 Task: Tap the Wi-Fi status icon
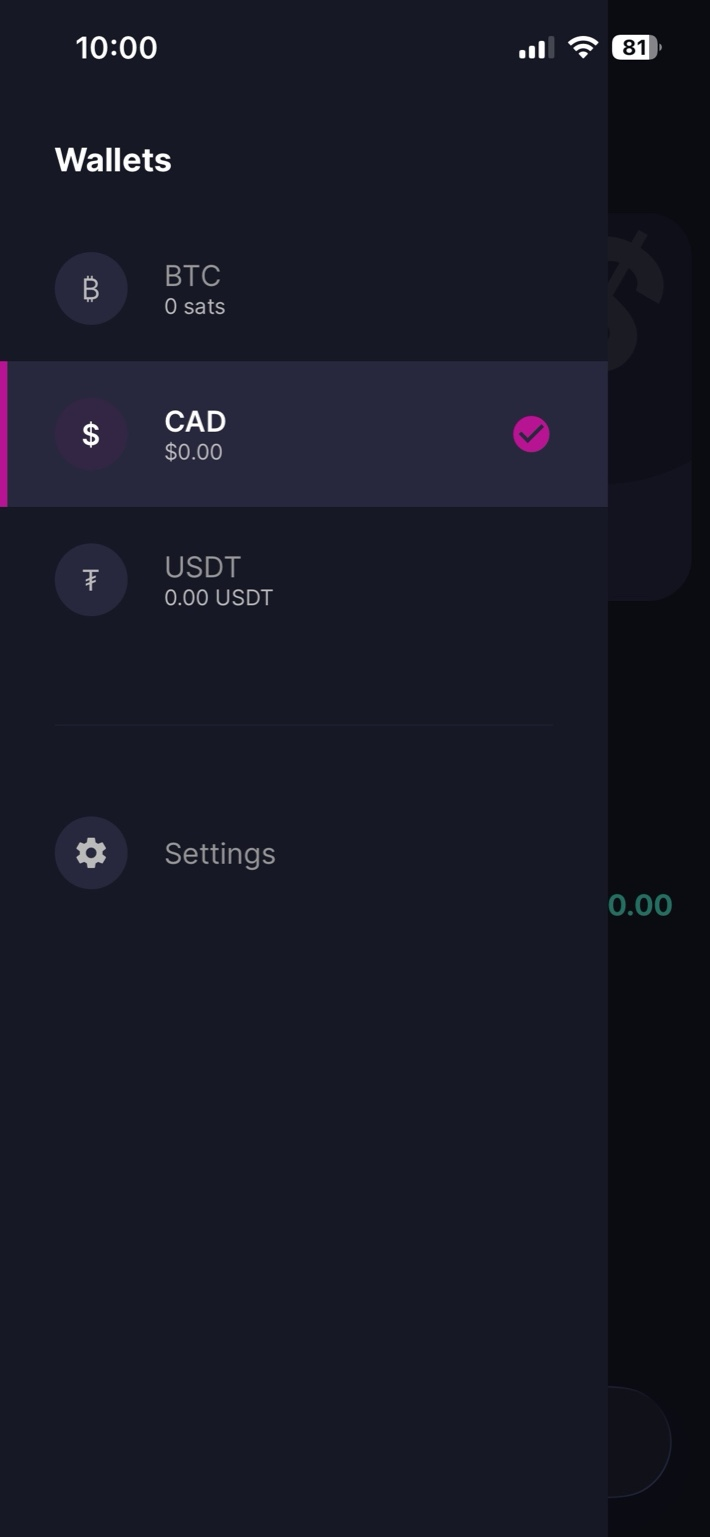582,47
